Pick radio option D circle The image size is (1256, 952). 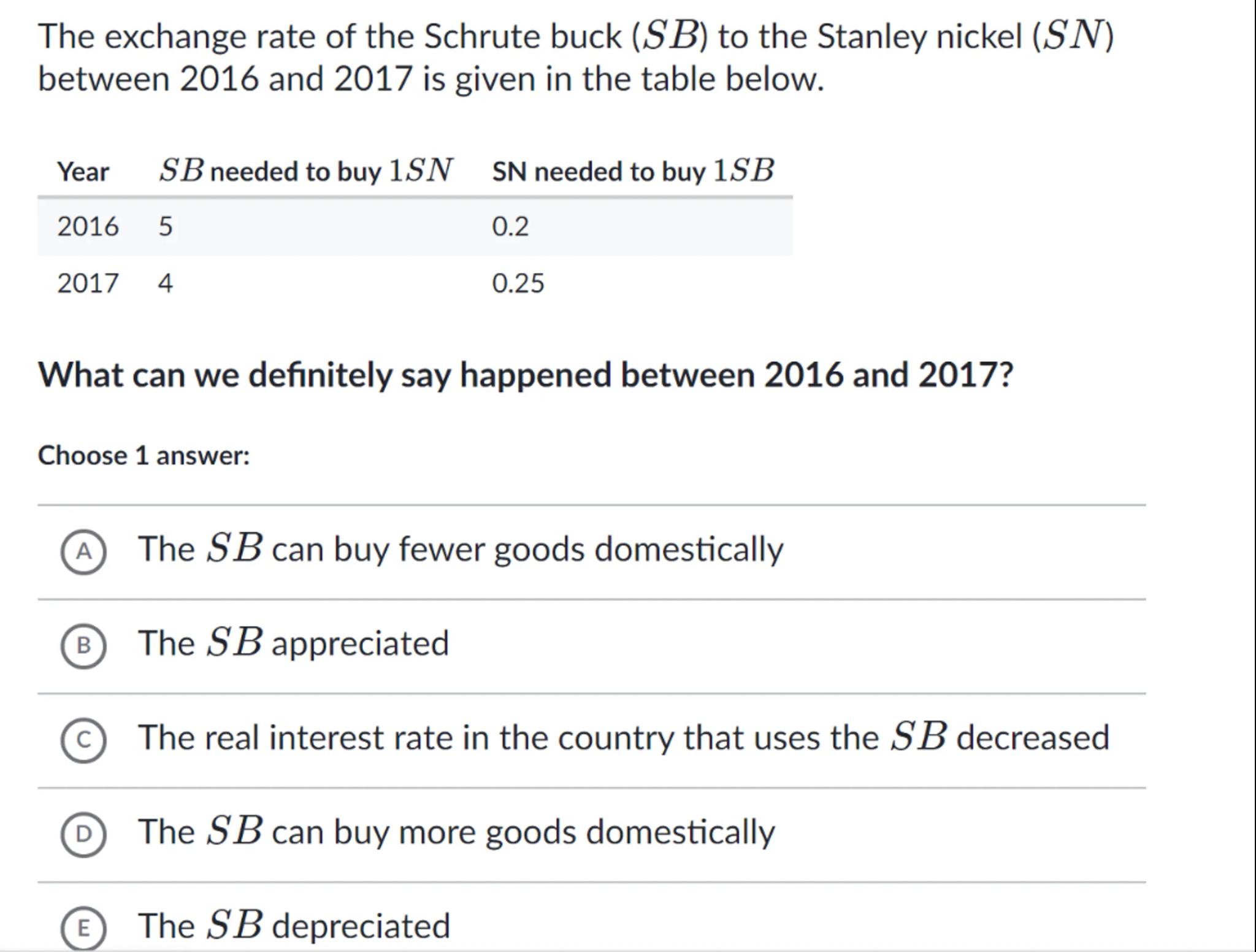(x=83, y=834)
